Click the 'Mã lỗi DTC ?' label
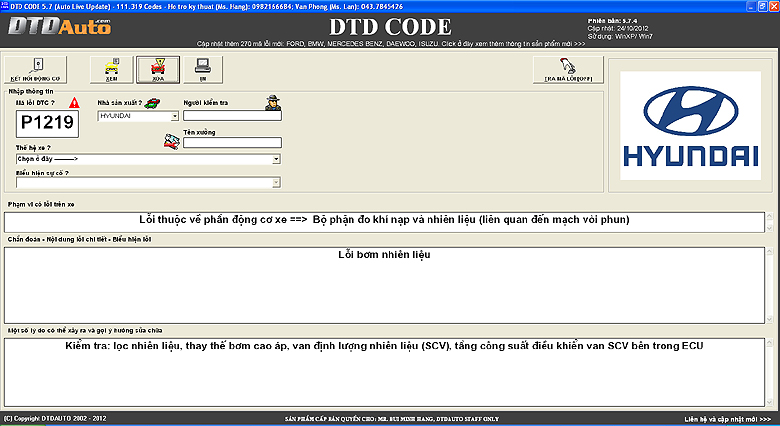 tap(35, 103)
